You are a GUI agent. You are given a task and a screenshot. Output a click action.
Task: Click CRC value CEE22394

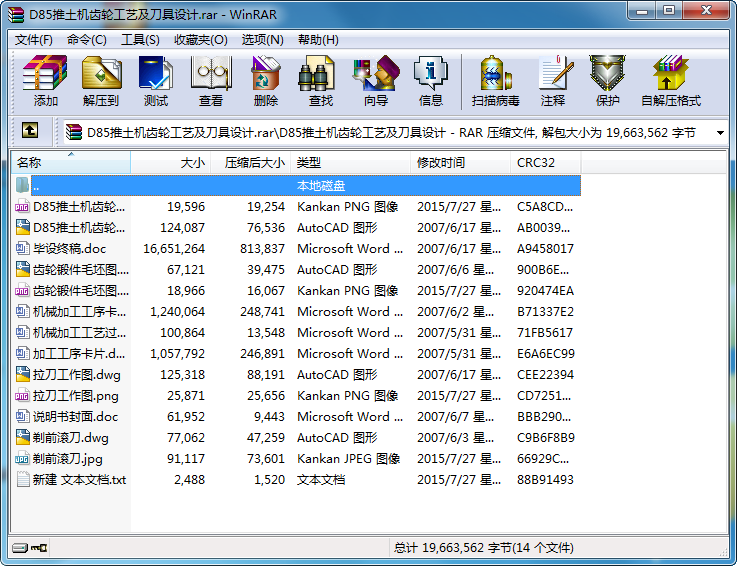tap(545, 375)
